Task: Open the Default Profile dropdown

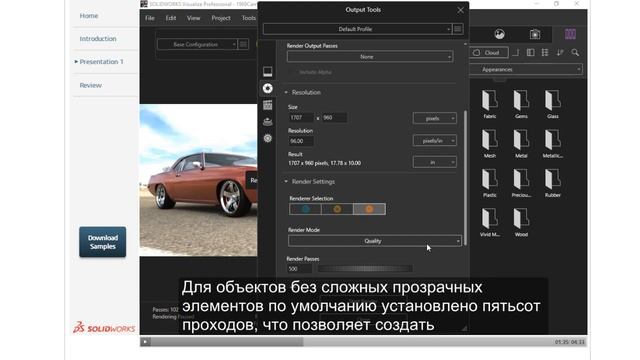Action: tap(358, 29)
